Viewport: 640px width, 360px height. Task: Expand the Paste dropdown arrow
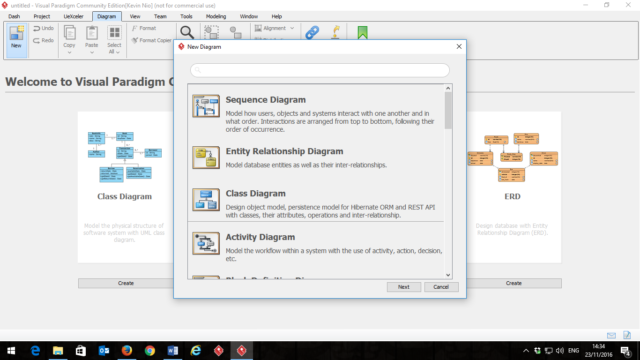92,52
